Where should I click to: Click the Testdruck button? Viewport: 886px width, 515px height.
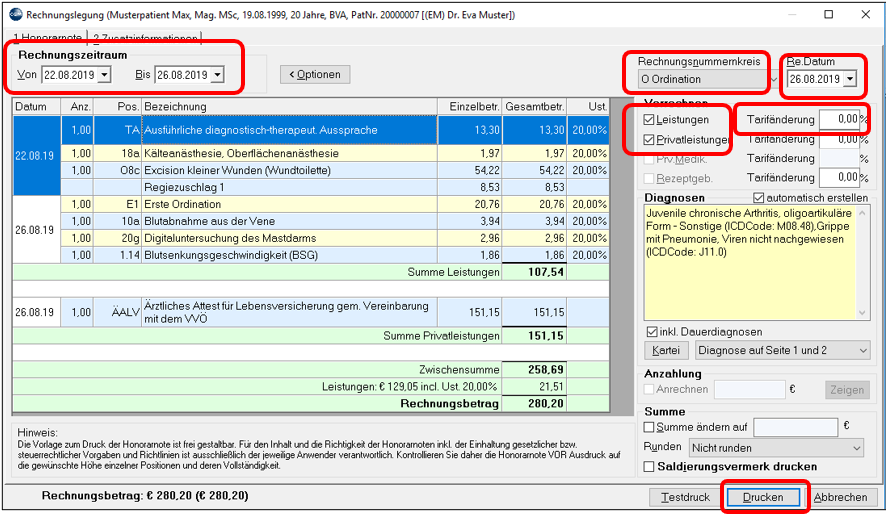[x=685, y=497]
